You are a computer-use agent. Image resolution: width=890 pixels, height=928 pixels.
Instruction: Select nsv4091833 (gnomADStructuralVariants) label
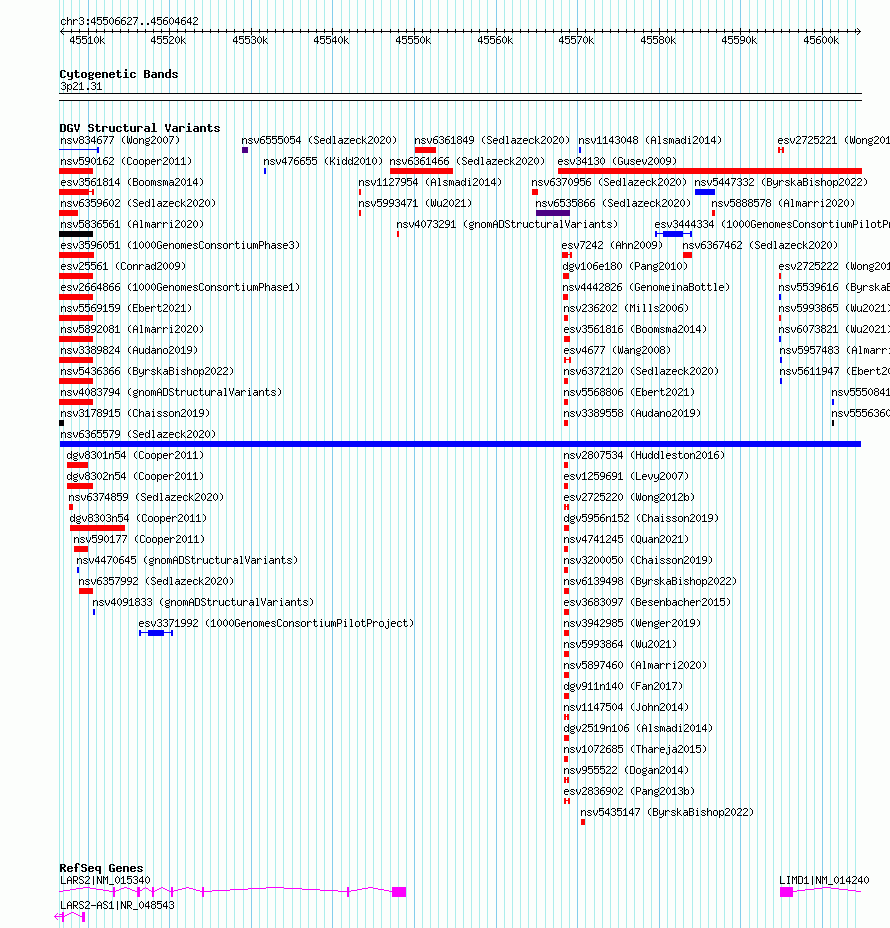[203, 602]
